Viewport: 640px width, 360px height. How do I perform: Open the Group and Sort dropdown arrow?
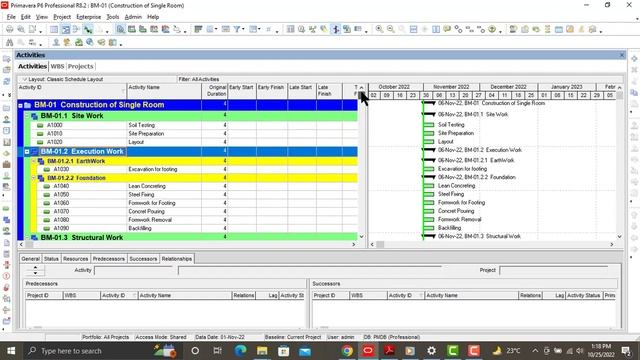click(260, 29)
